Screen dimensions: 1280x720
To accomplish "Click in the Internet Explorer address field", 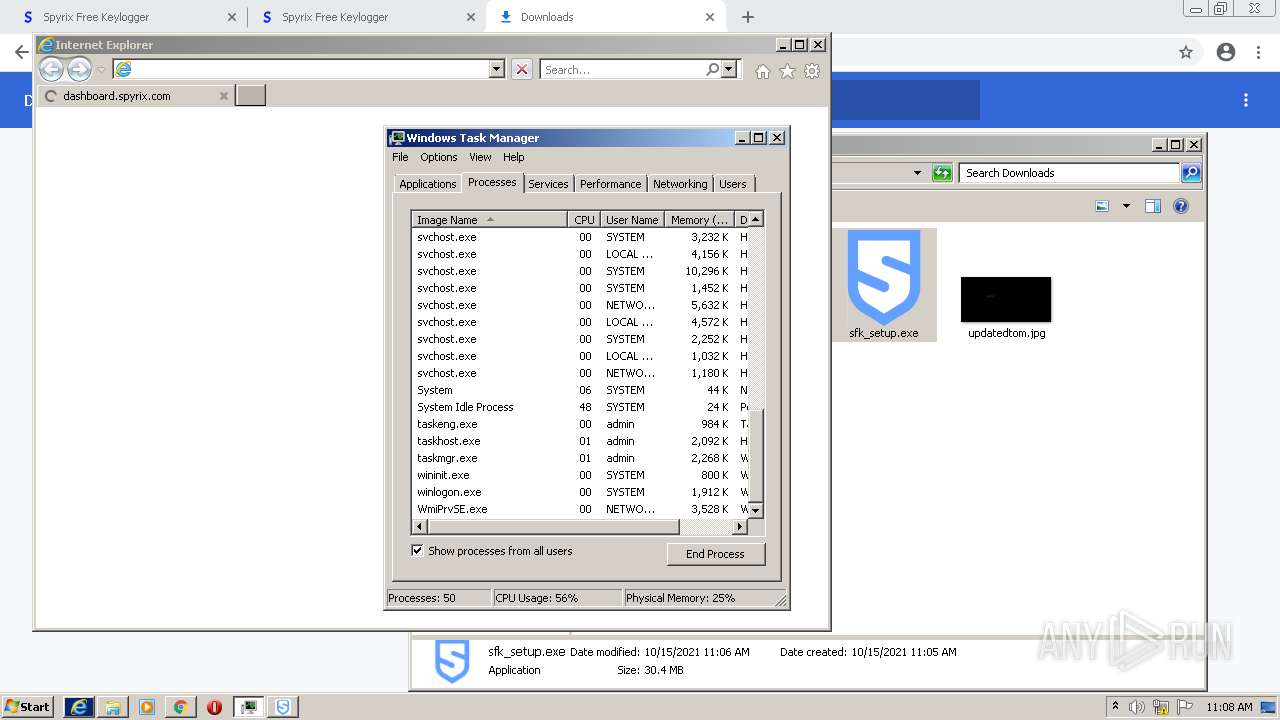I will [x=310, y=69].
